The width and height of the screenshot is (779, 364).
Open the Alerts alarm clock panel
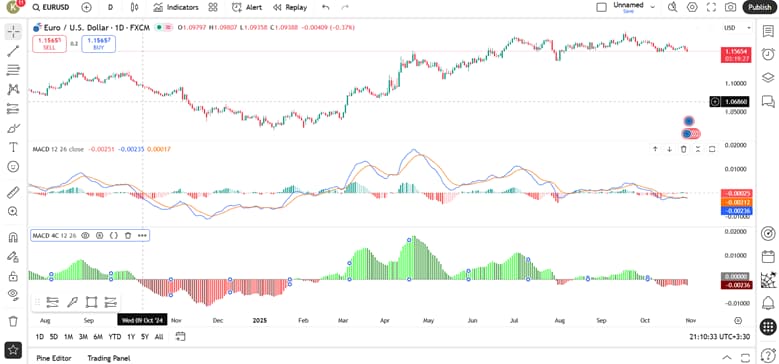[768, 54]
